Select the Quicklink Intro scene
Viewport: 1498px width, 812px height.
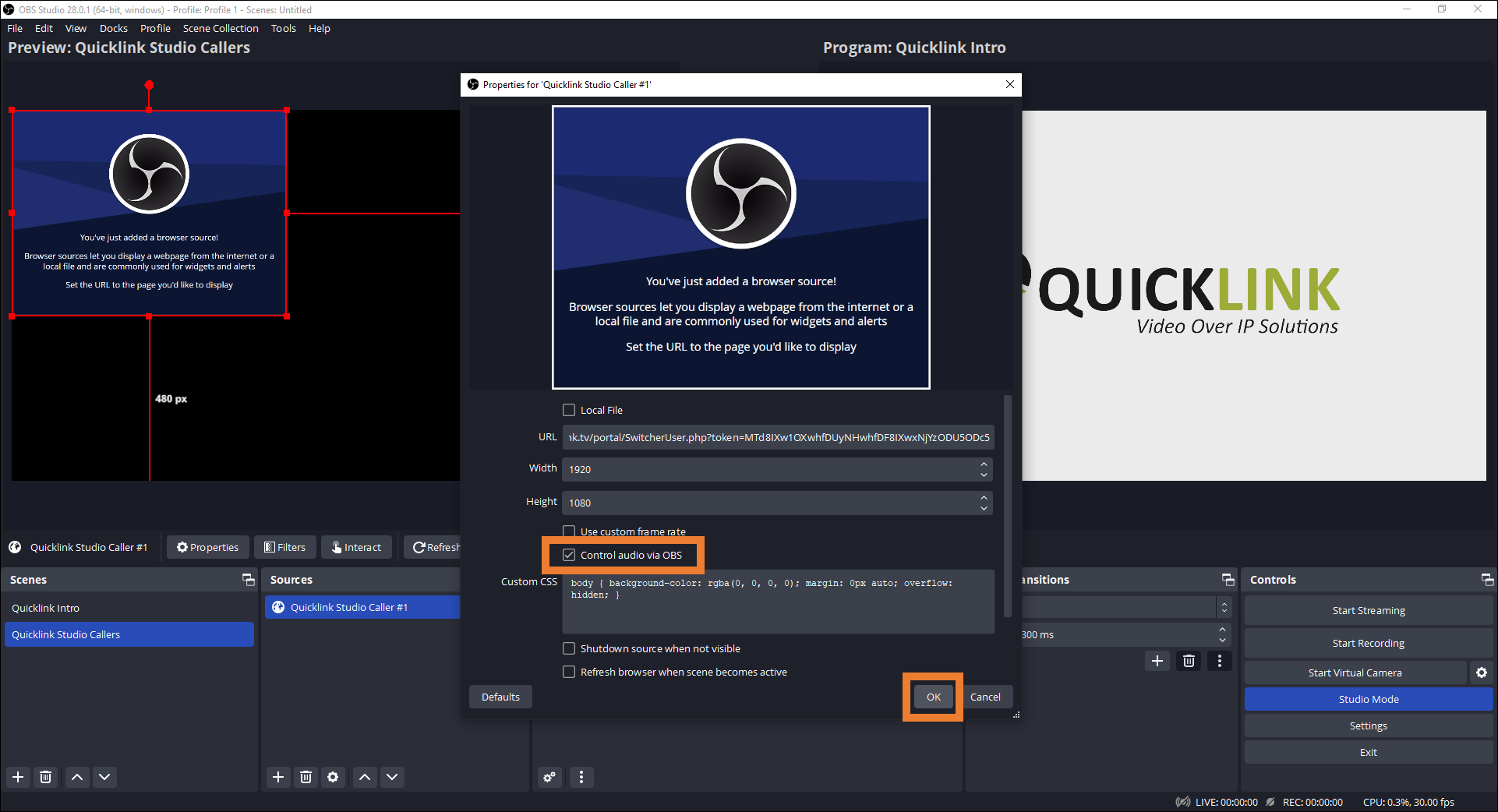point(129,608)
